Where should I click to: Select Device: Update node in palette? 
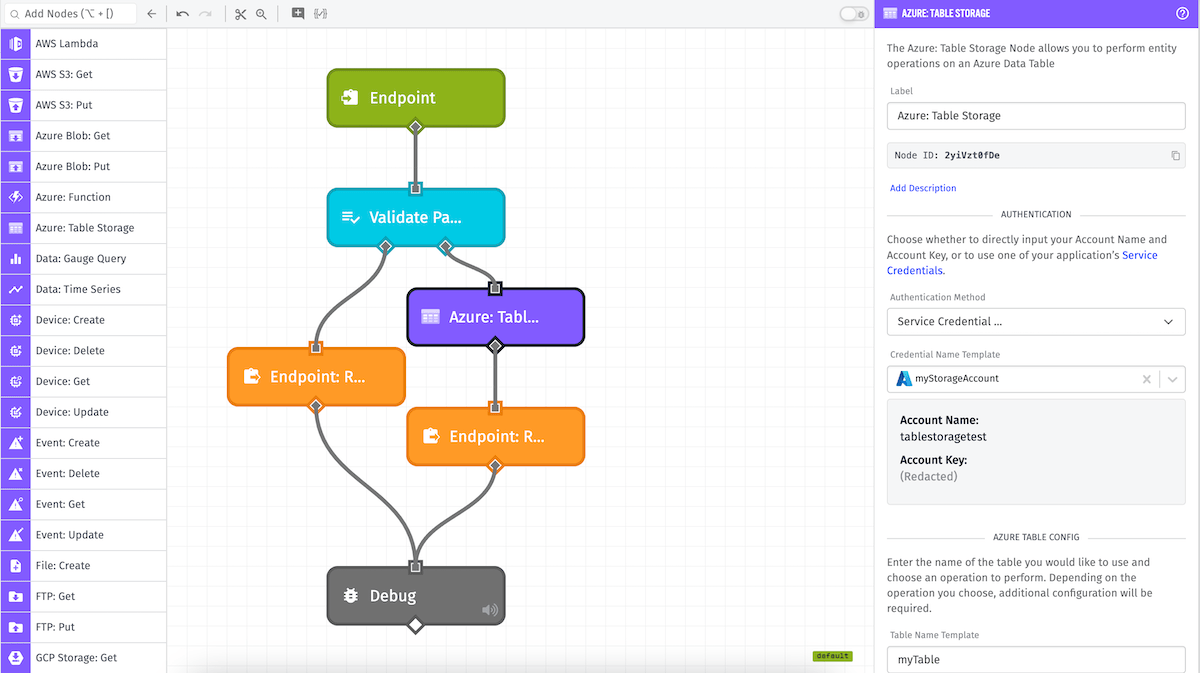pyautogui.click(x=84, y=412)
